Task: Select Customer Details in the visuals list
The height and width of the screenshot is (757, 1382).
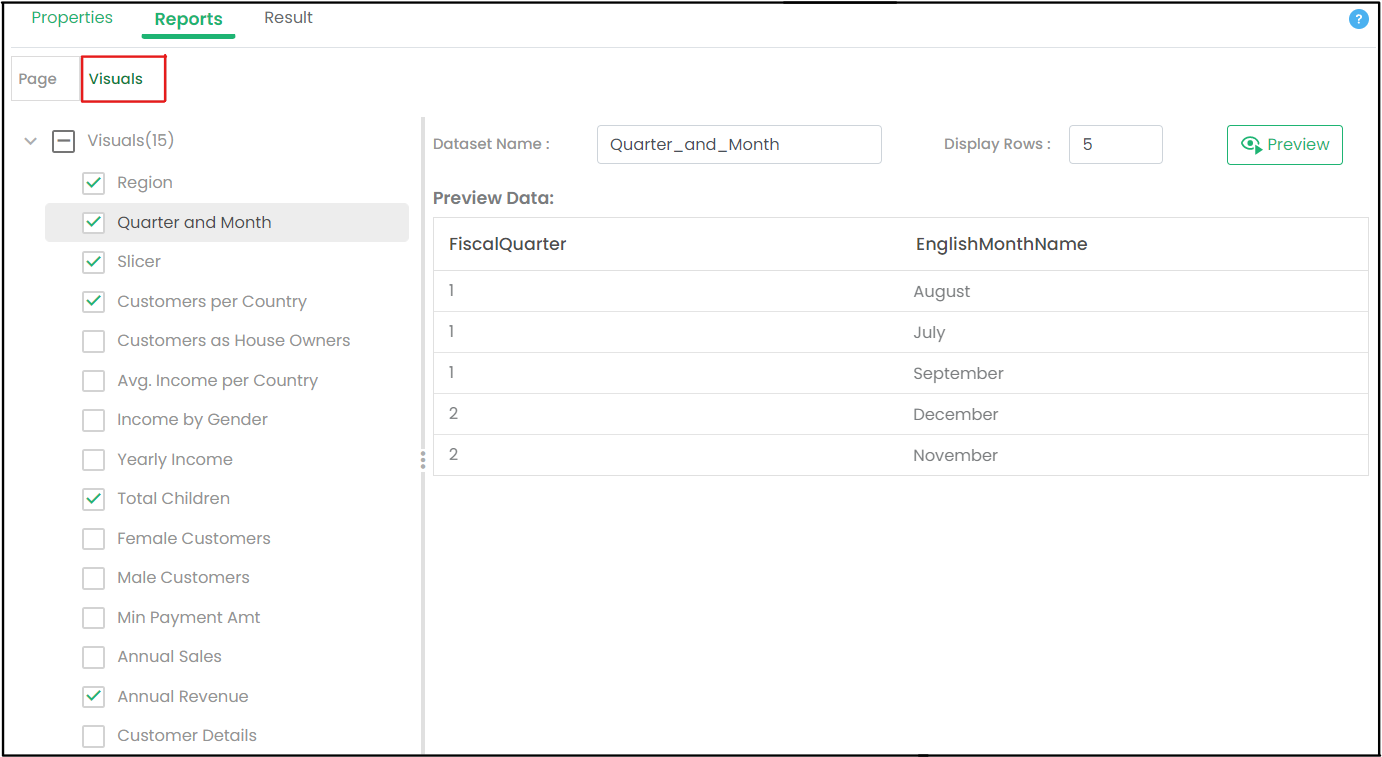Action: 187,736
